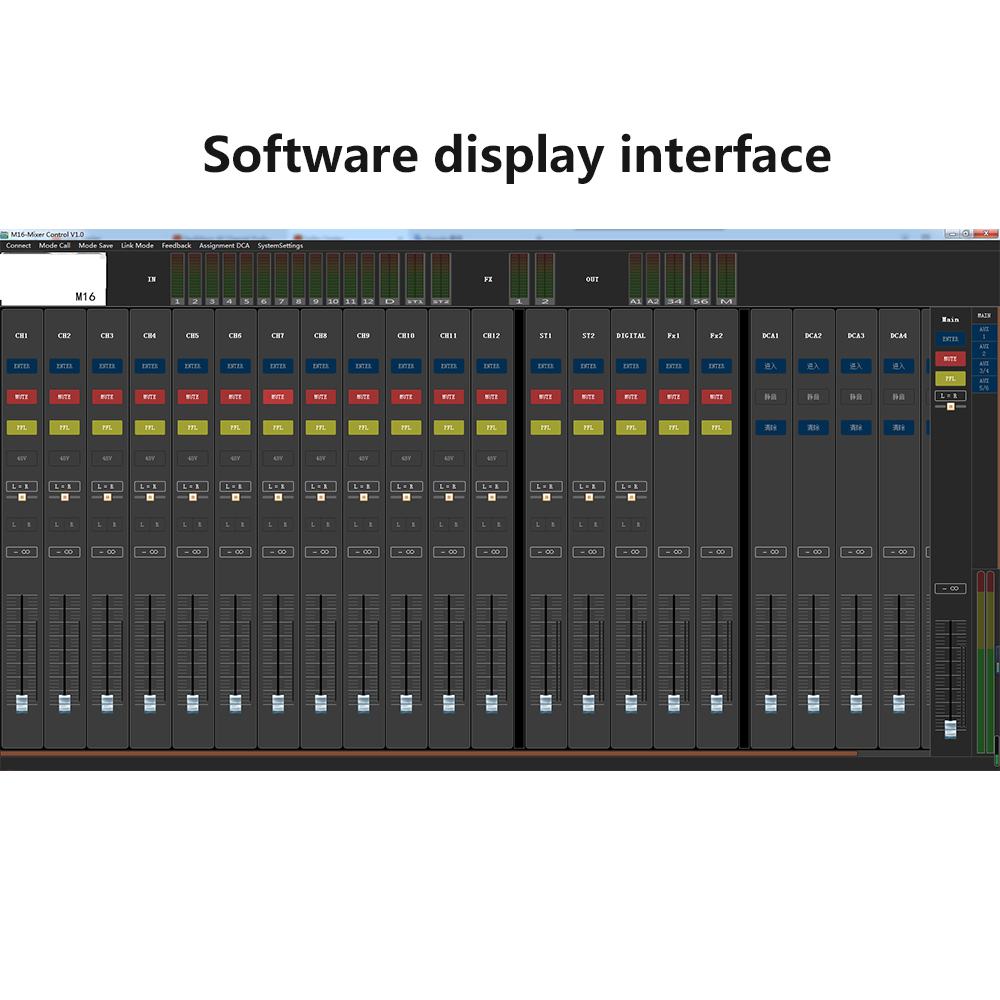Select the MAIN output tab at top right
The width and height of the screenshot is (1000, 1000).
(x=984, y=316)
